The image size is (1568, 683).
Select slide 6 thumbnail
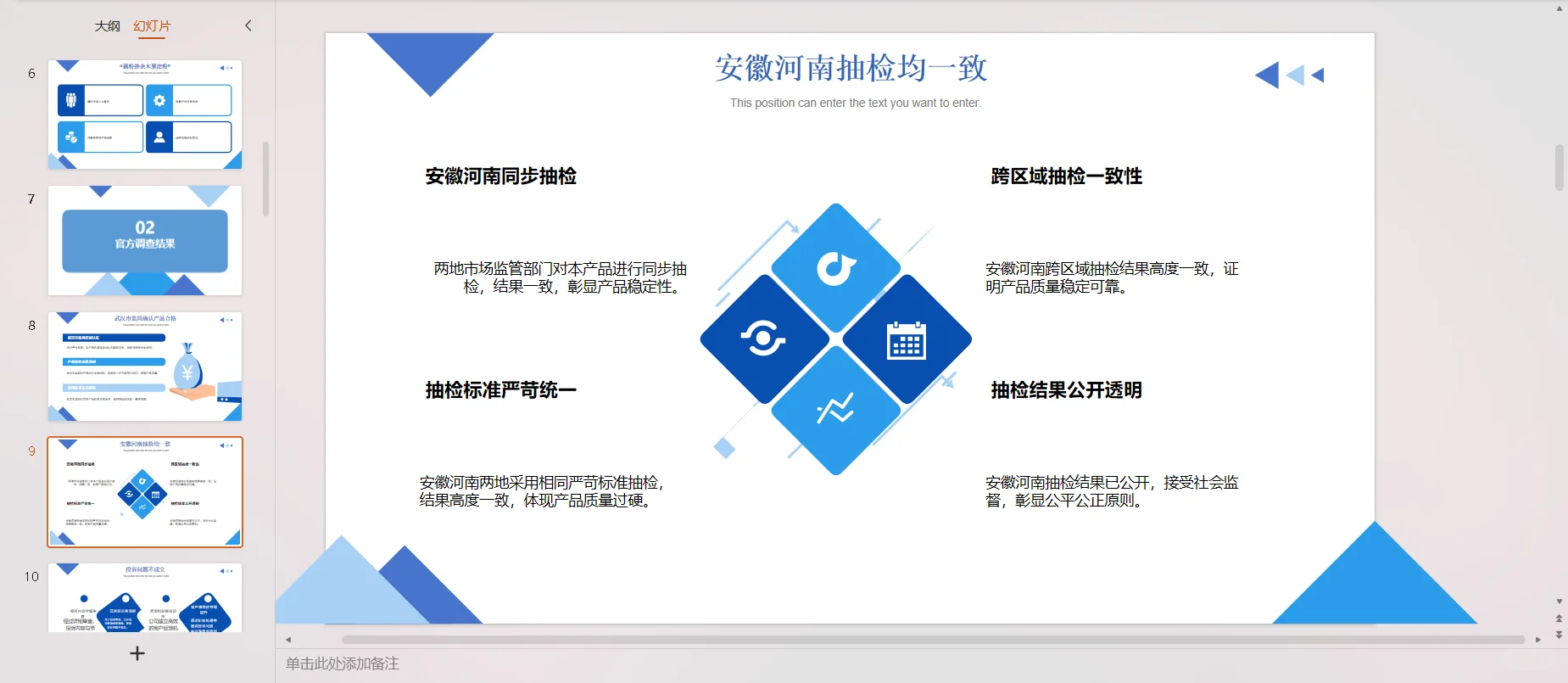145,115
